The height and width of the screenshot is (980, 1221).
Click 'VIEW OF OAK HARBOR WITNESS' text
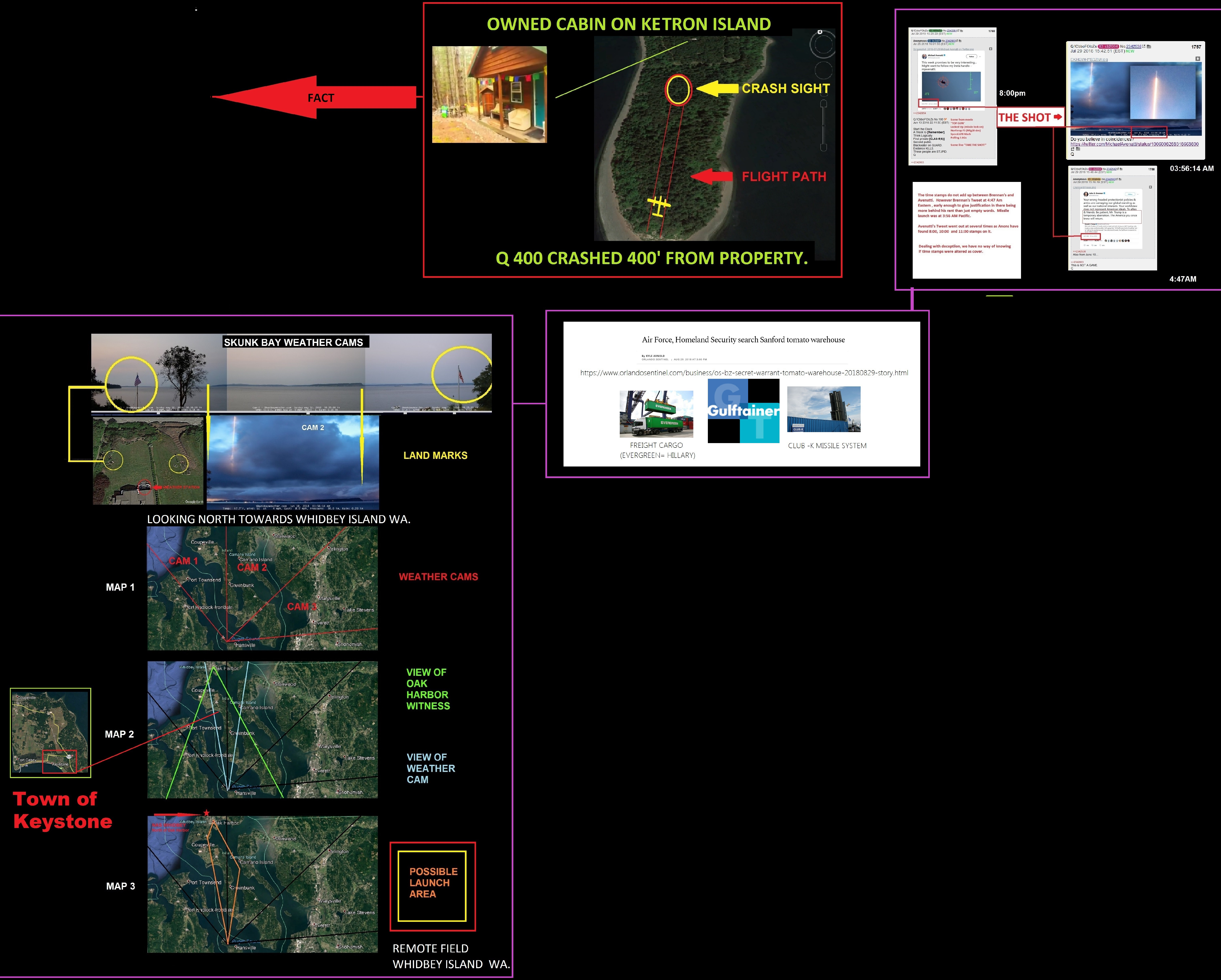pos(428,689)
